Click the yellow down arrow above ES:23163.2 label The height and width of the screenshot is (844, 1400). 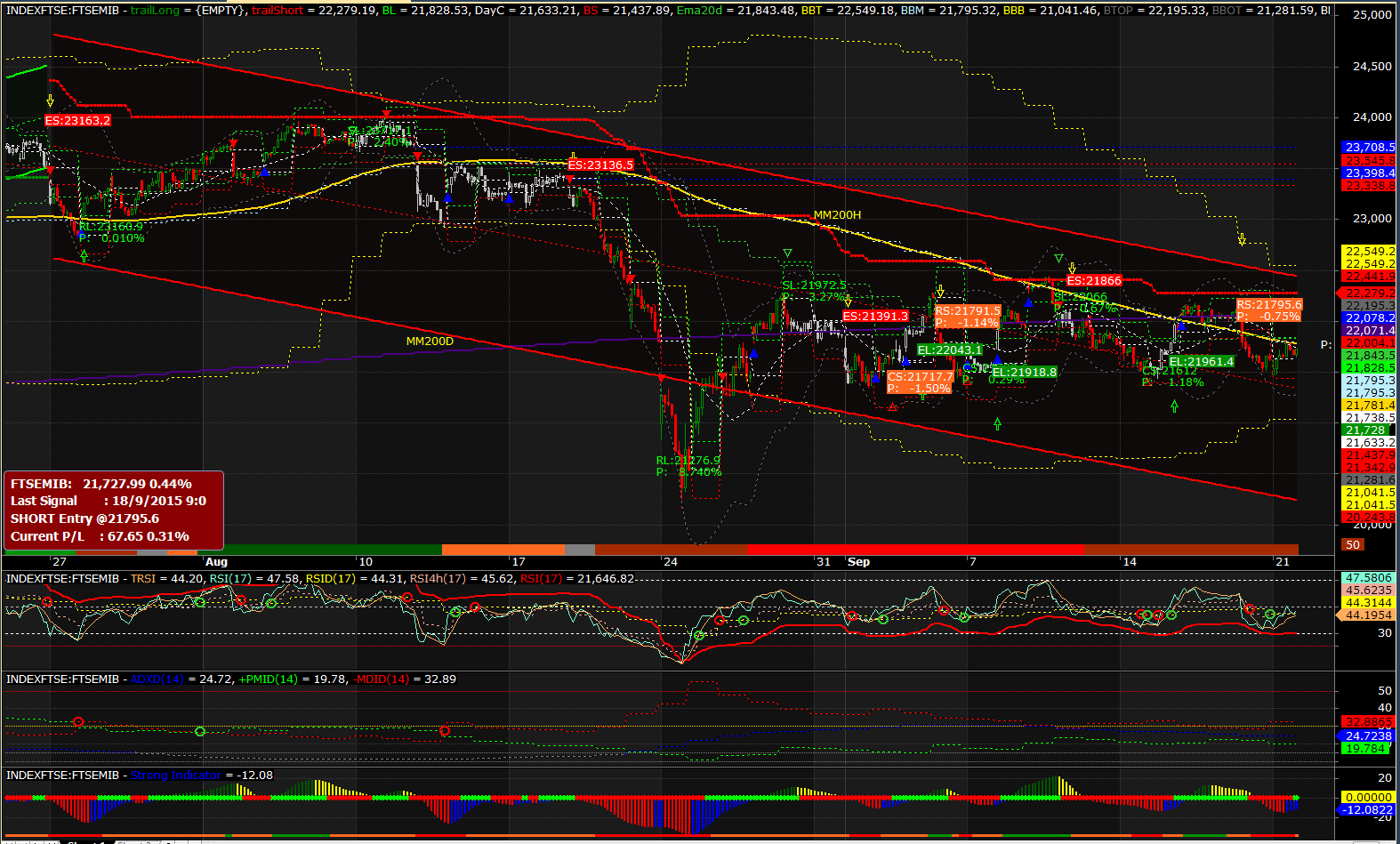pos(51,101)
